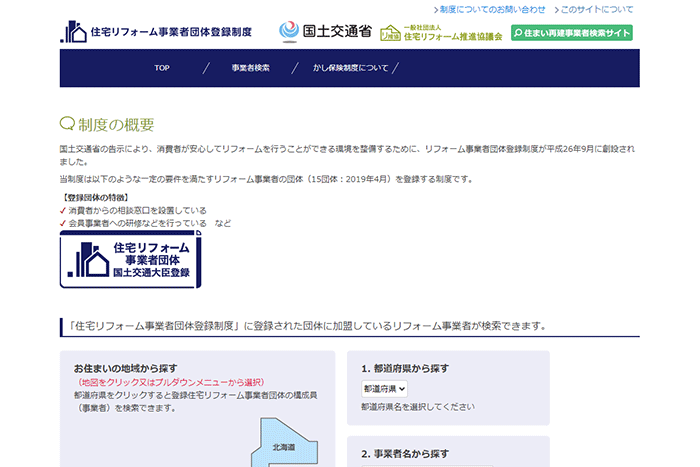Viewport: 700px width, 467px height.
Task: Open 制度についてのお問い合わせ link
Action: coord(490,9)
